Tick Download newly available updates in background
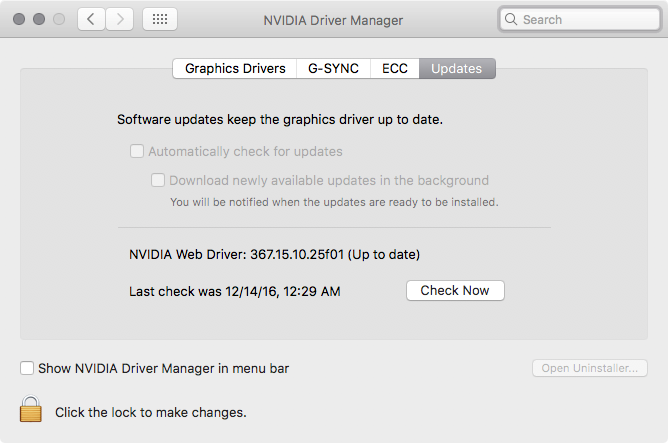The height and width of the screenshot is (443, 668). click(158, 181)
